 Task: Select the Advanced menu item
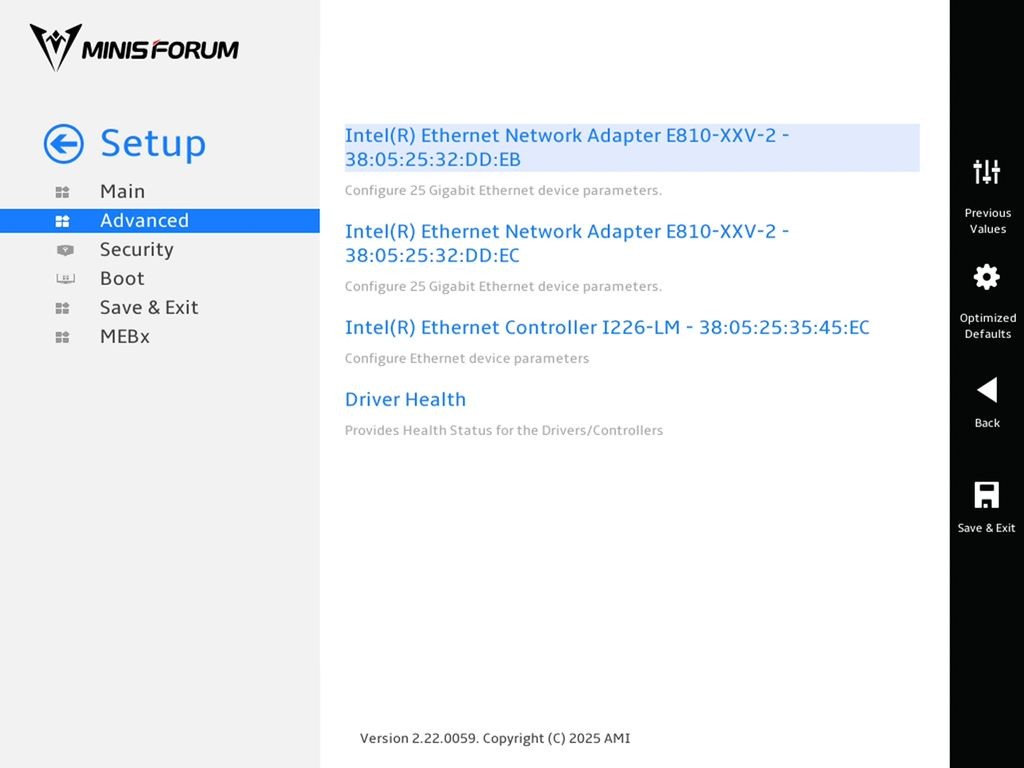pyautogui.click(x=159, y=221)
